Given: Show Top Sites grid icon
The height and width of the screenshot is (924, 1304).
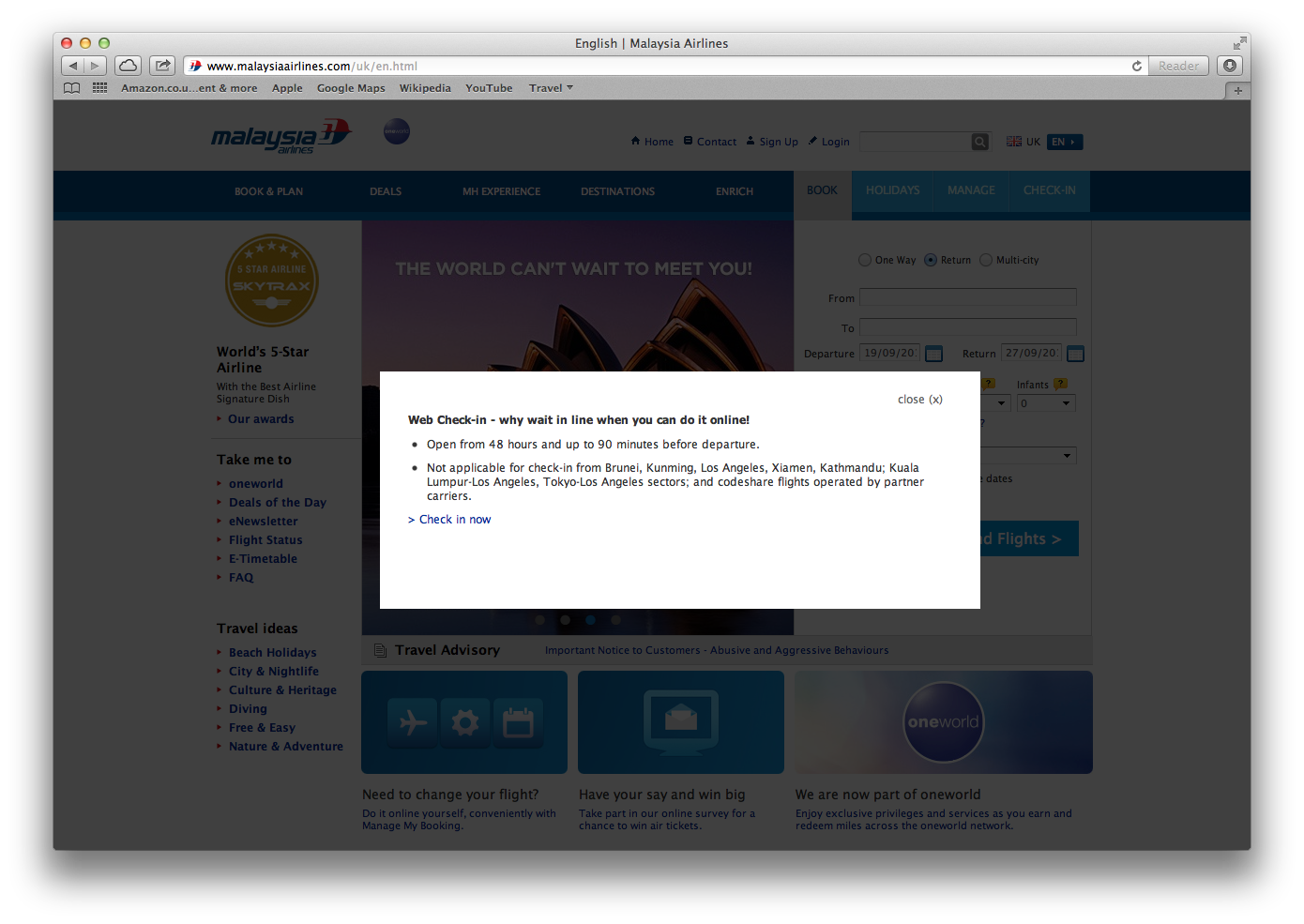Looking at the screenshot, I should coord(99,87).
